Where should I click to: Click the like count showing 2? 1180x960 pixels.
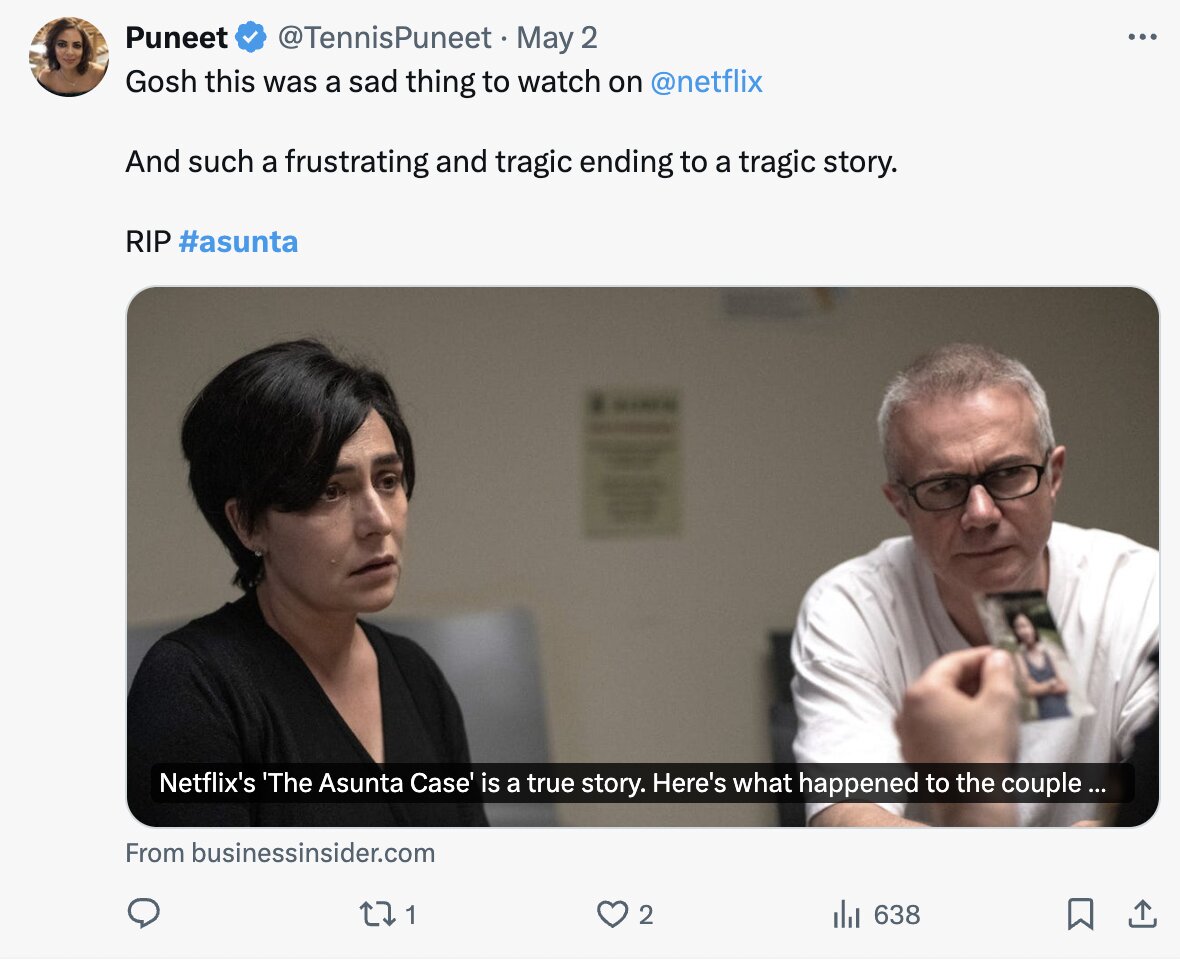click(646, 913)
